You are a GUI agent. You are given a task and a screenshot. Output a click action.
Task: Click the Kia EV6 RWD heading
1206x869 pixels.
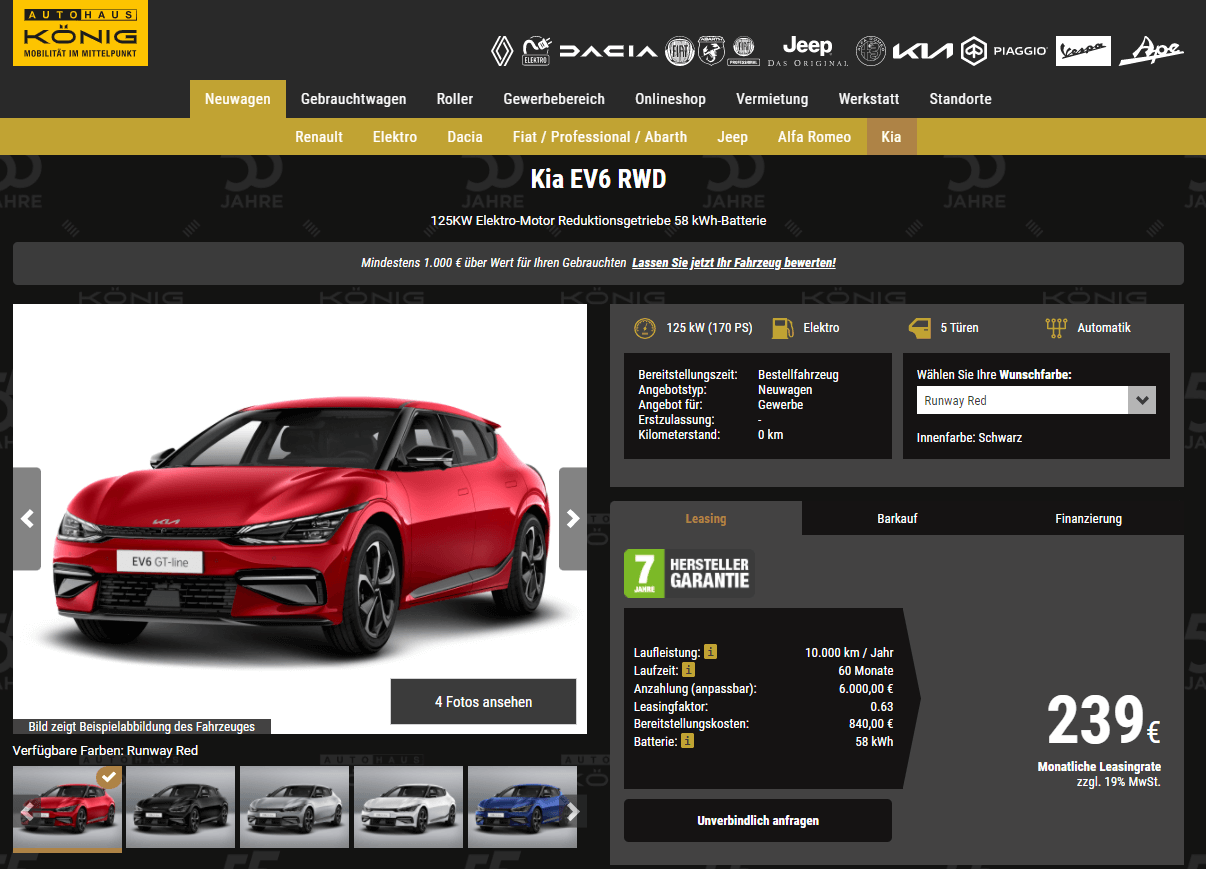598,179
